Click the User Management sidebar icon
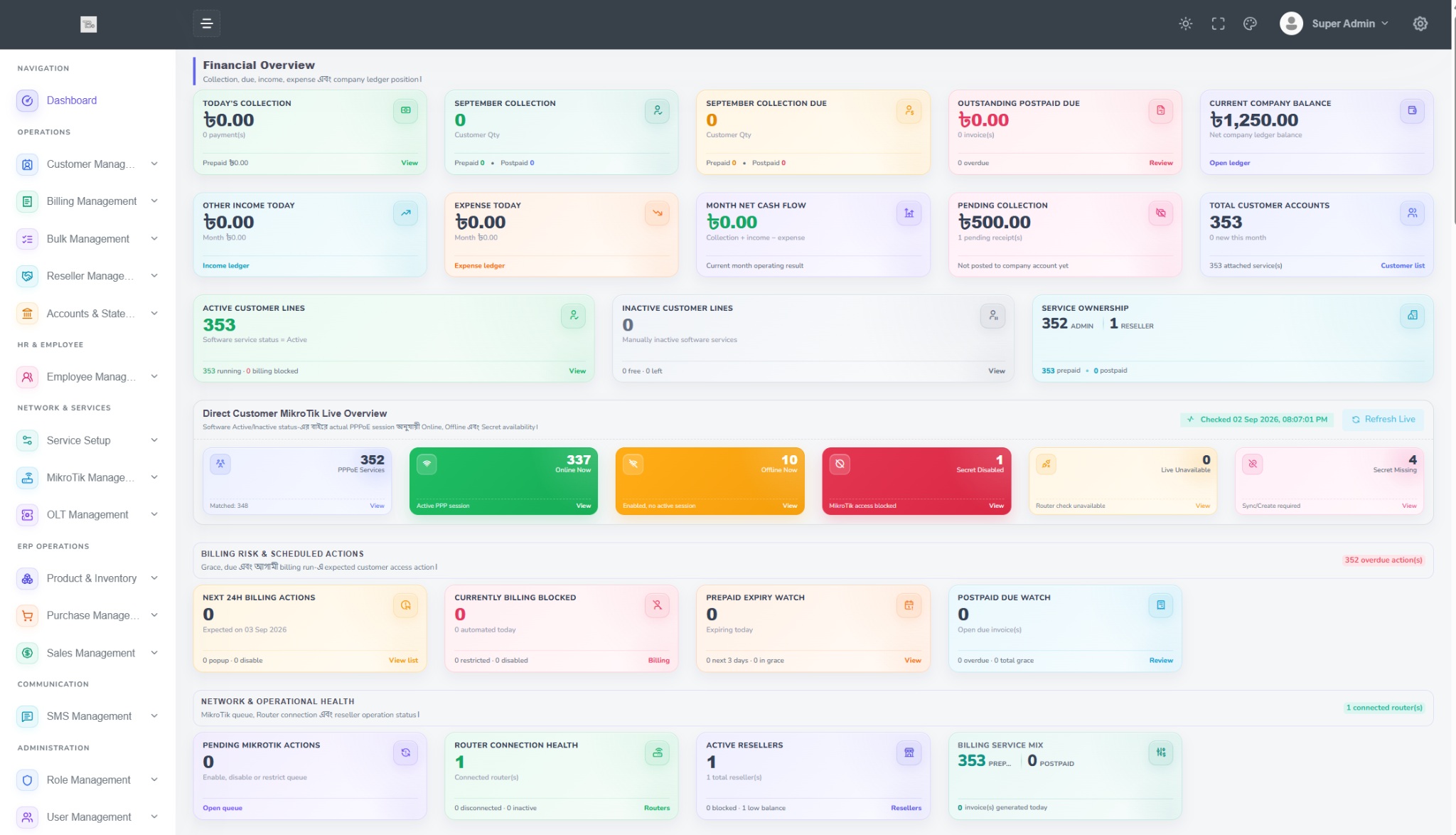The width and height of the screenshot is (1456, 835). coord(27,817)
